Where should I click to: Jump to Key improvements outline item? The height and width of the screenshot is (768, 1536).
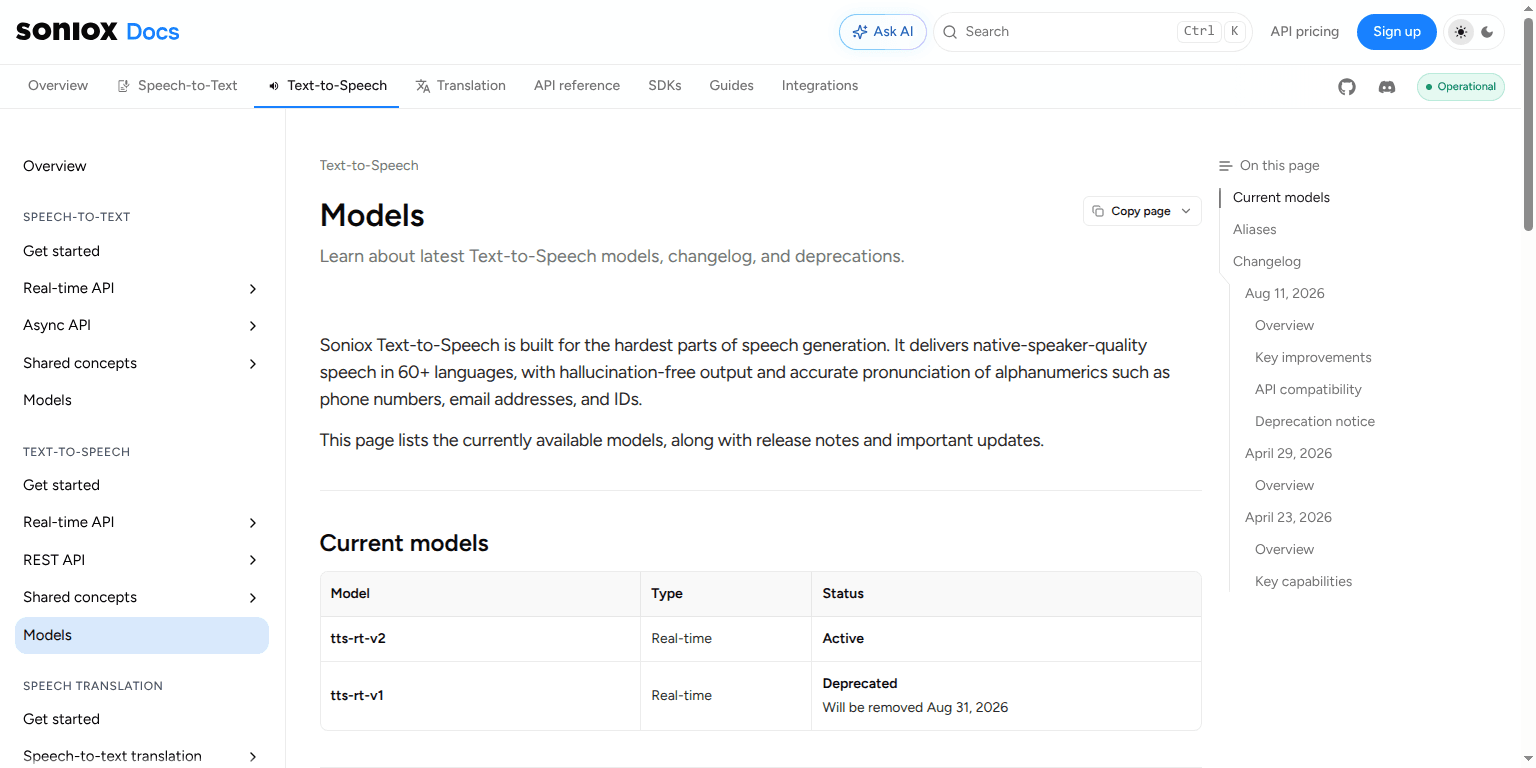pos(1313,358)
